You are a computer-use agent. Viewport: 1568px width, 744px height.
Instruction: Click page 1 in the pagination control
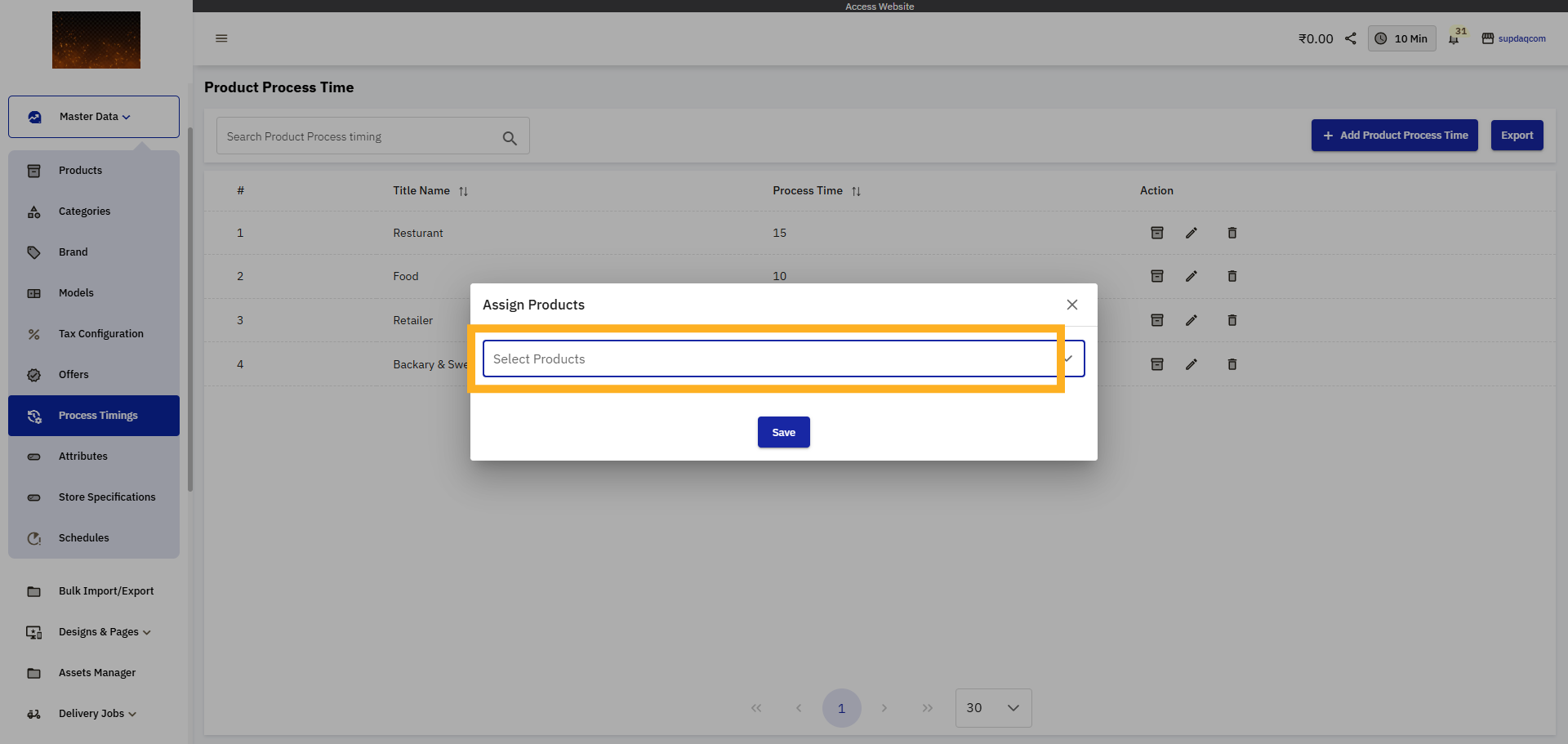tap(842, 707)
